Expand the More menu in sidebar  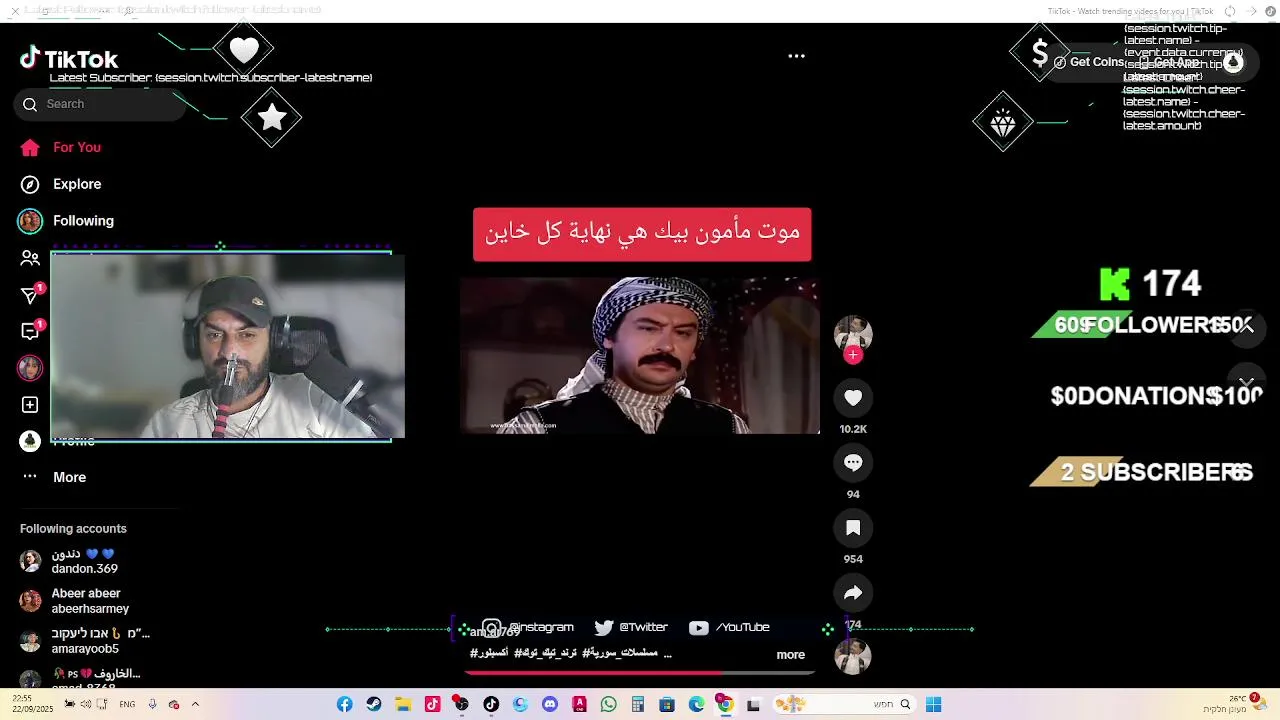(54, 477)
